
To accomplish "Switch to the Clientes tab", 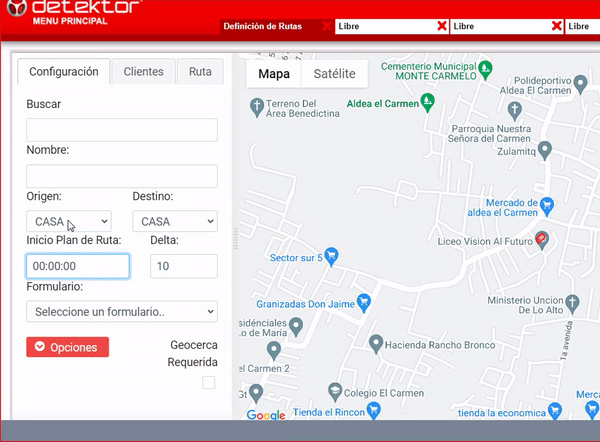I will click(x=143, y=72).
